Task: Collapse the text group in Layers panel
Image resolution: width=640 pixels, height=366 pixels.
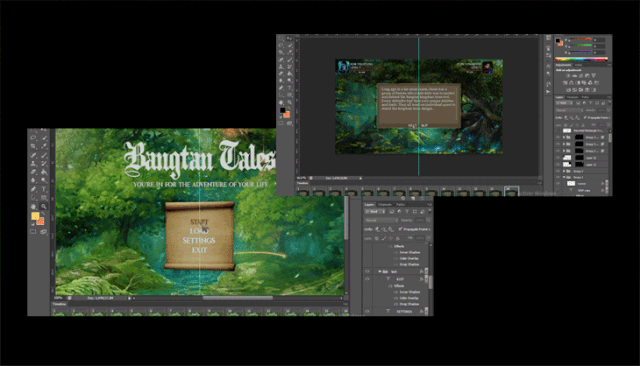Action: pos(380,271)
